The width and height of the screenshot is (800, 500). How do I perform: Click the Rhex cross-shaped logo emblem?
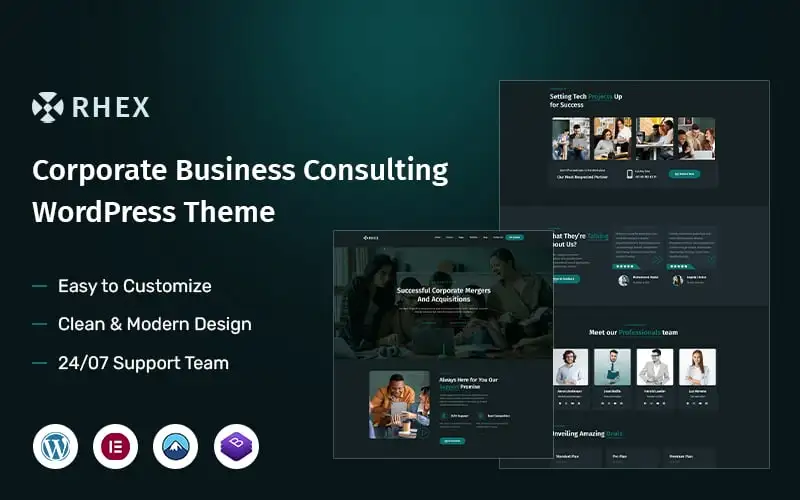pyautogui.click(x=47, y=107)
